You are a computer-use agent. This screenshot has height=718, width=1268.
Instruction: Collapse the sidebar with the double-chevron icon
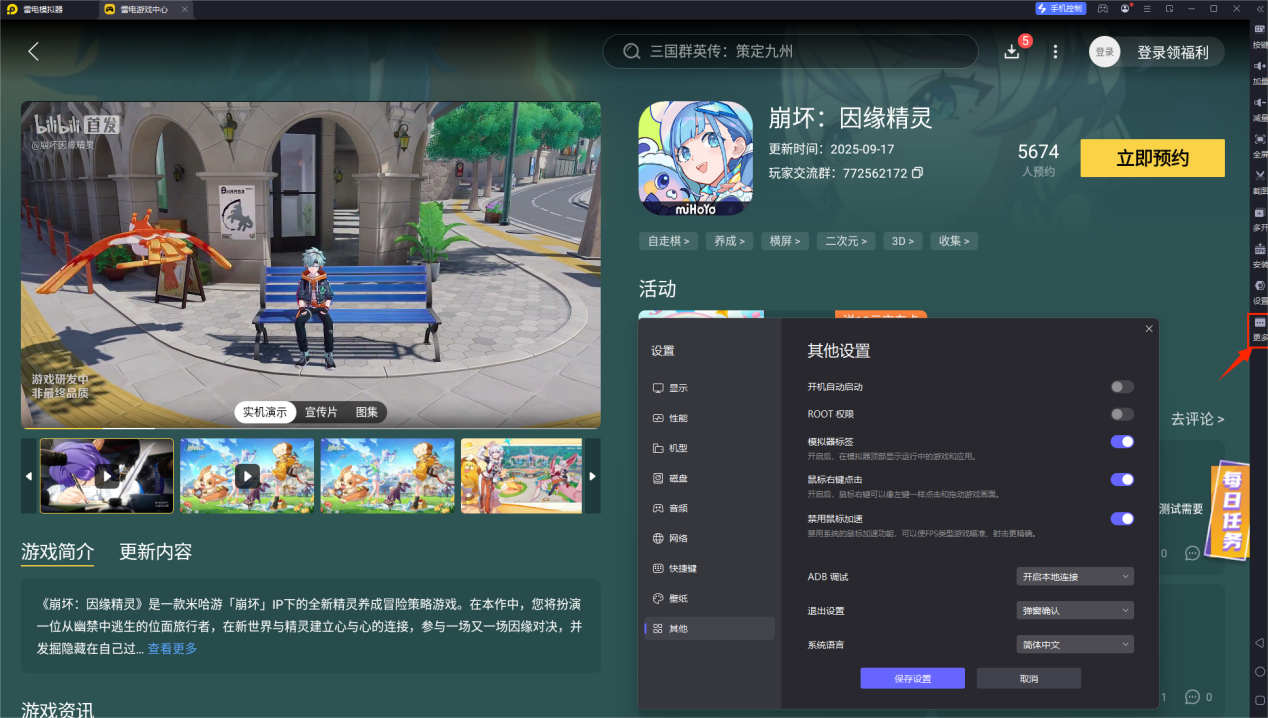coord(1259,8)
